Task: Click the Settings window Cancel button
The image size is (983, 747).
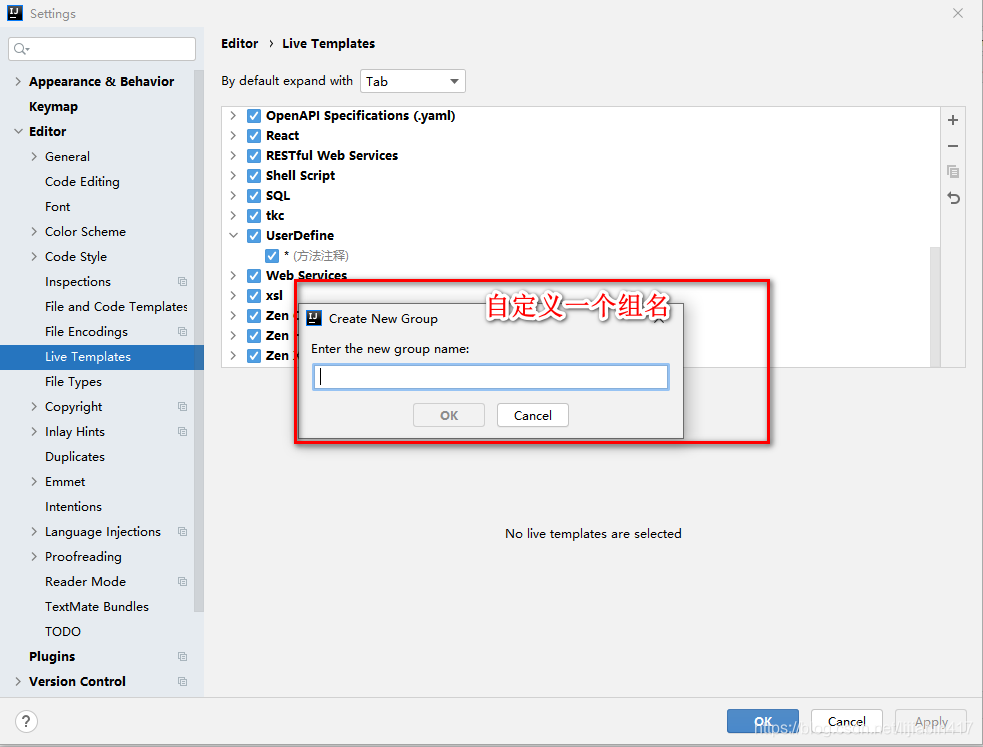Action: tap(847, 721)
